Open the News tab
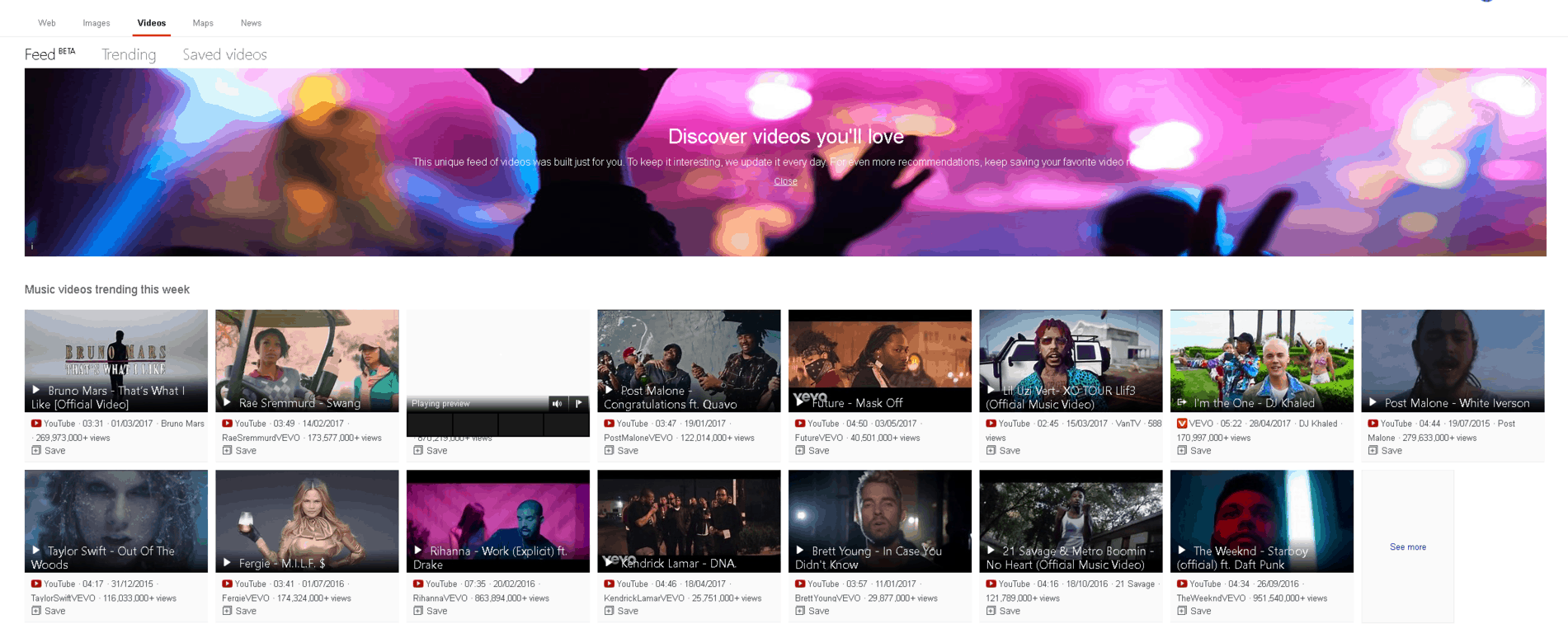1568x633 pixels. [x=251, y=23]
